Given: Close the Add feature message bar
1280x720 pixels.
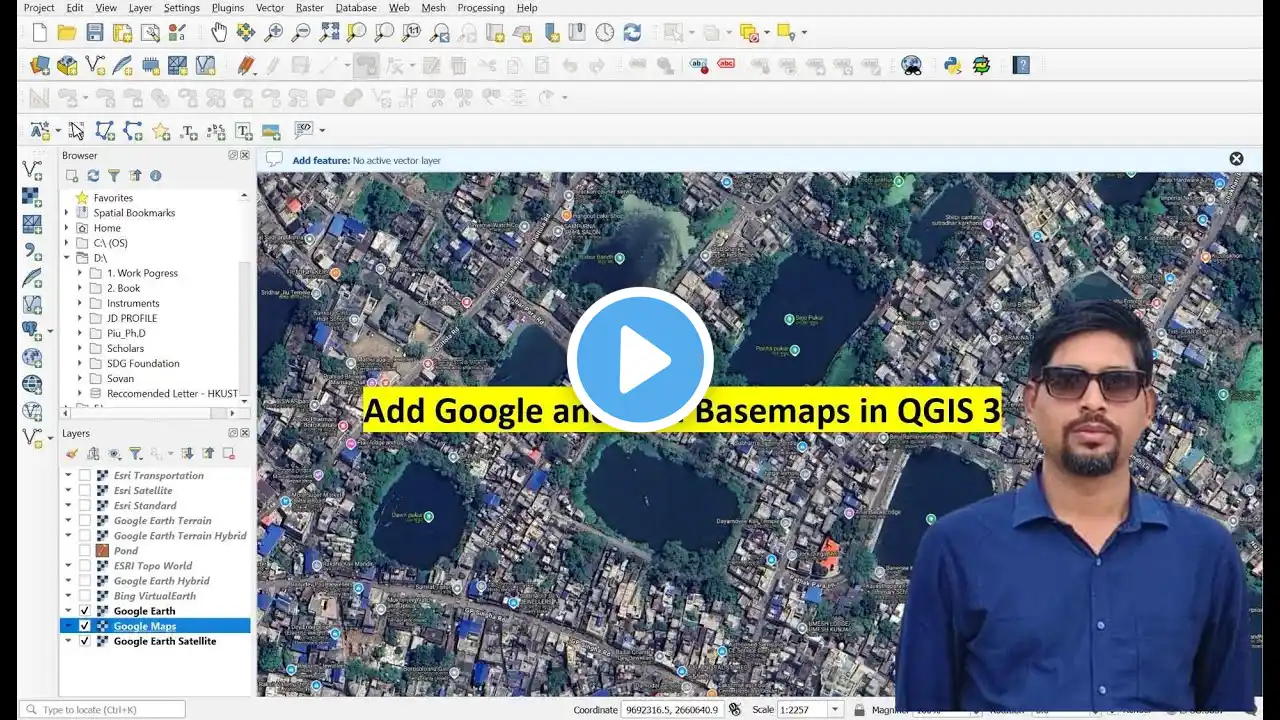Looking at the screenshot, I should [1236, 159].
